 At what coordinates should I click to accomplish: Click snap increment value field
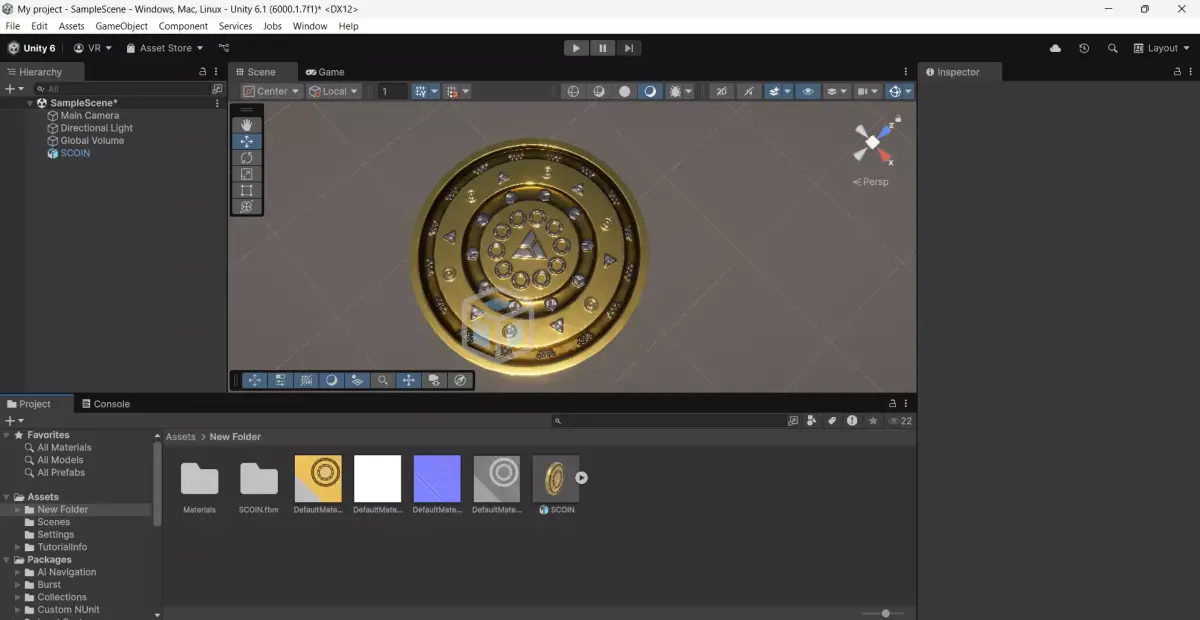[392, 91]
